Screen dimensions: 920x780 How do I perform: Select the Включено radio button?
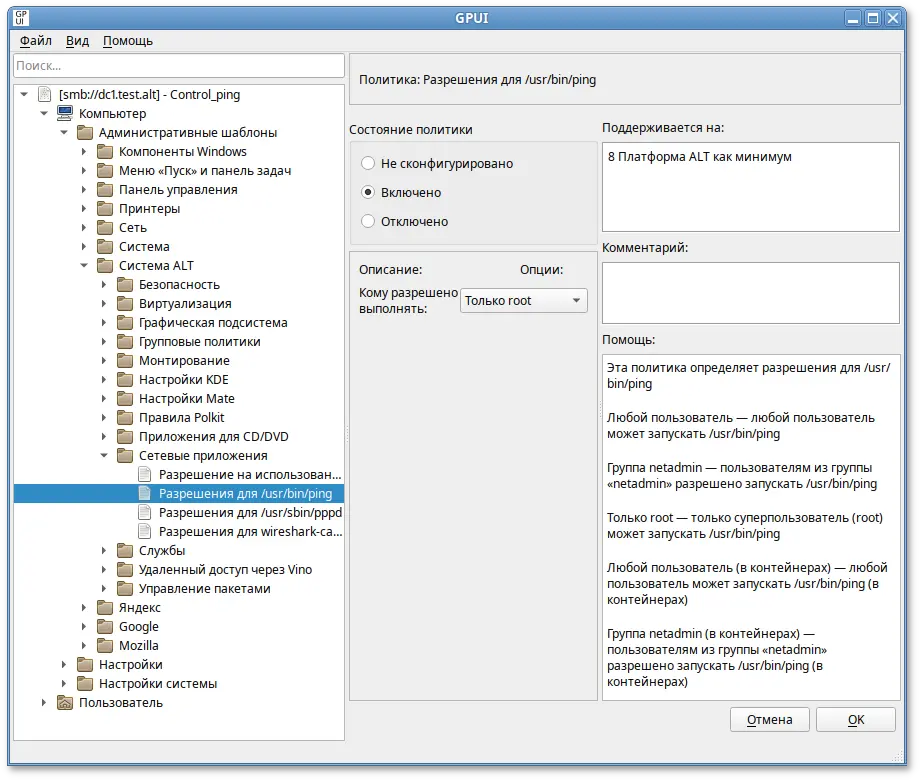point(368,192)
